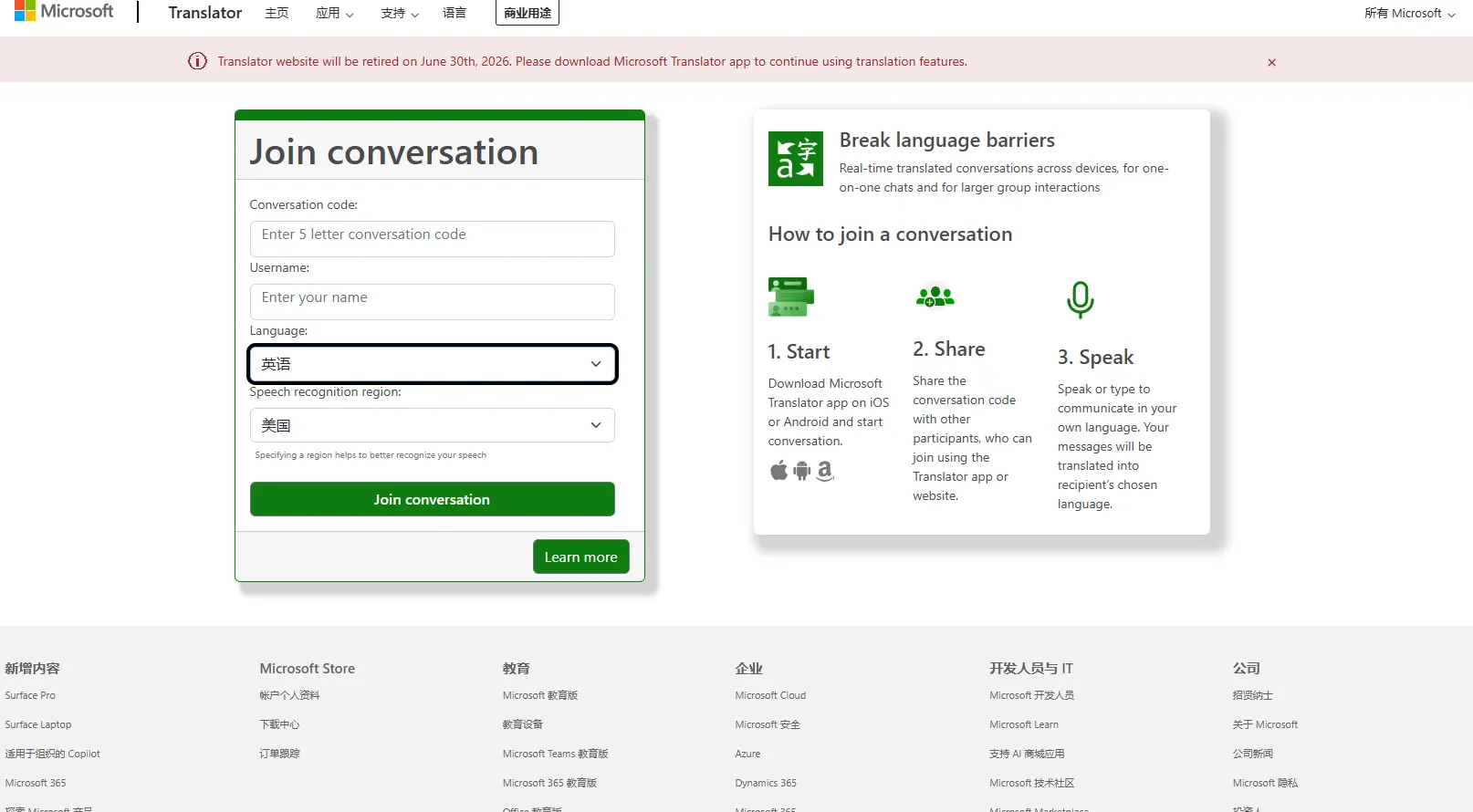Open the 关于 Microsoft link
Screen dimensions: 1473x812
[1265, 724]
